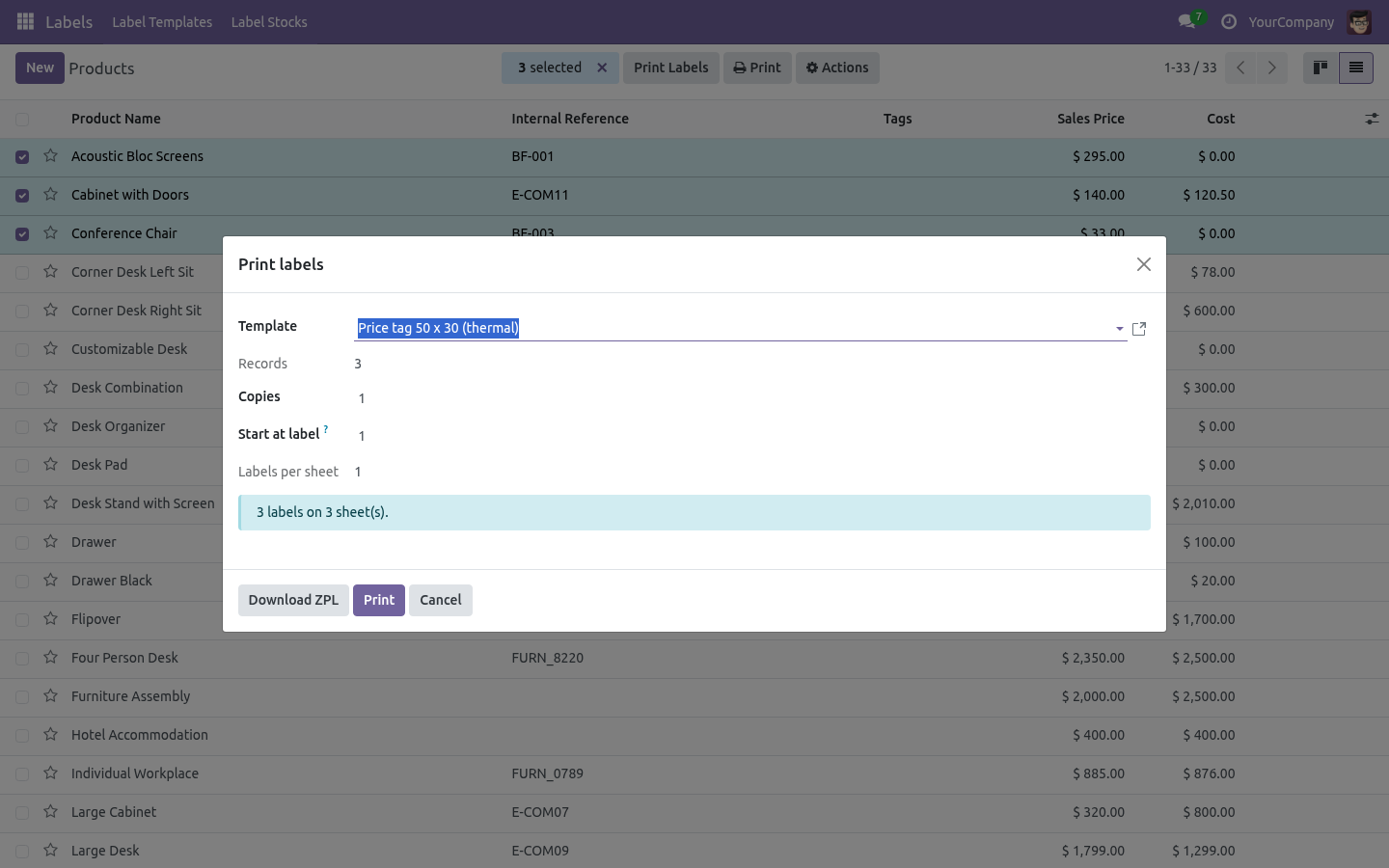The width and height of the screenshot is (1389, 868).
Task: Star the Cabinet with Doors product
Action: (50, 194)
